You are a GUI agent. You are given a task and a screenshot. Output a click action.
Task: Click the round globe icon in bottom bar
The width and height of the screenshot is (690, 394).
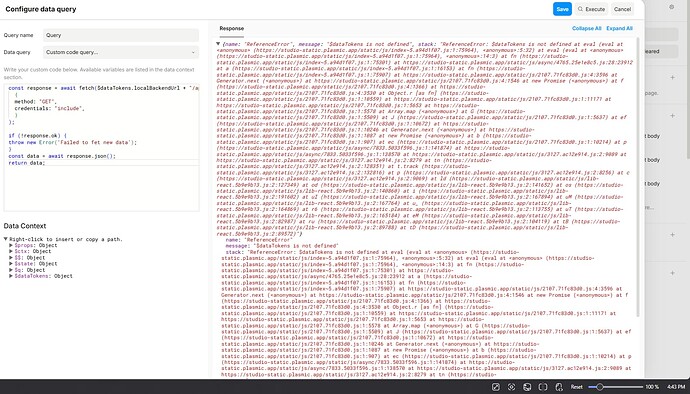point(527,387)
